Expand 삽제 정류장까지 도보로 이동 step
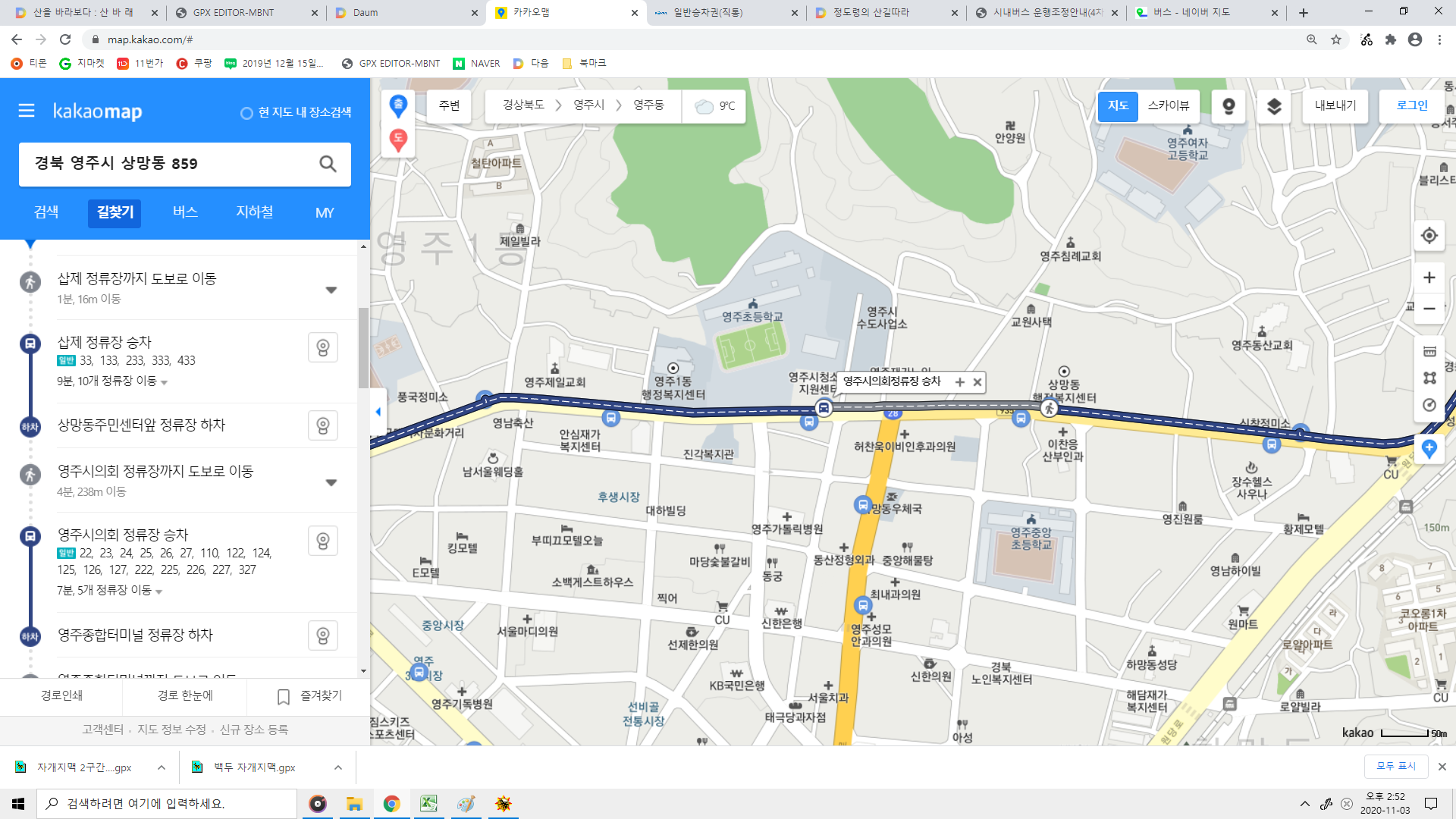The image size is (1456, 819). pyautogui.click(x=331, y=290)
